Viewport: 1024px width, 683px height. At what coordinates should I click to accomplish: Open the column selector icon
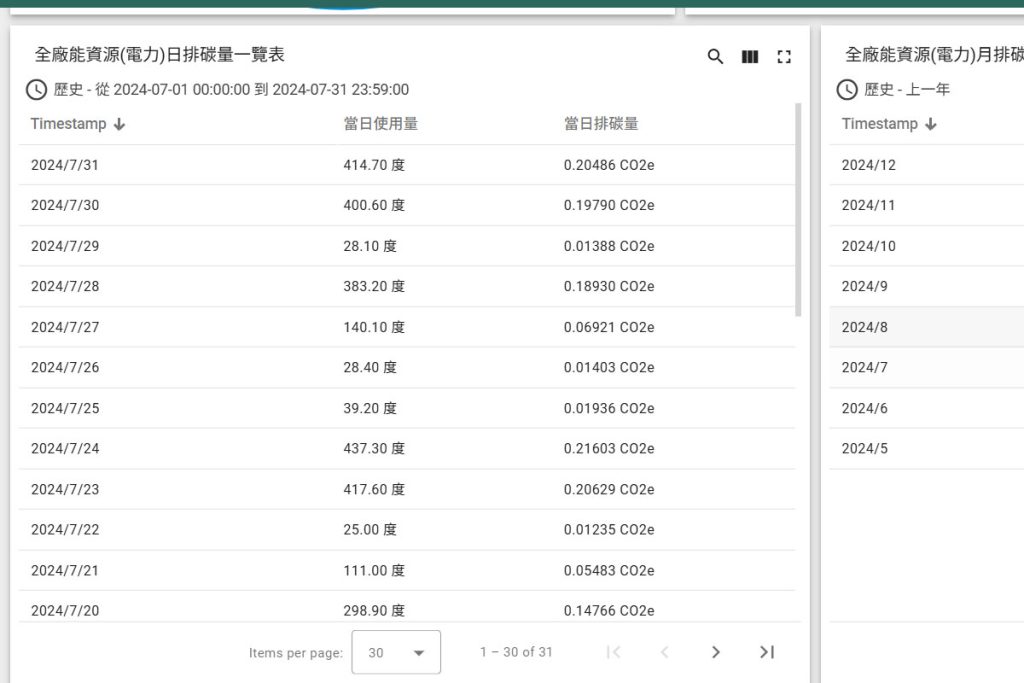750,57
